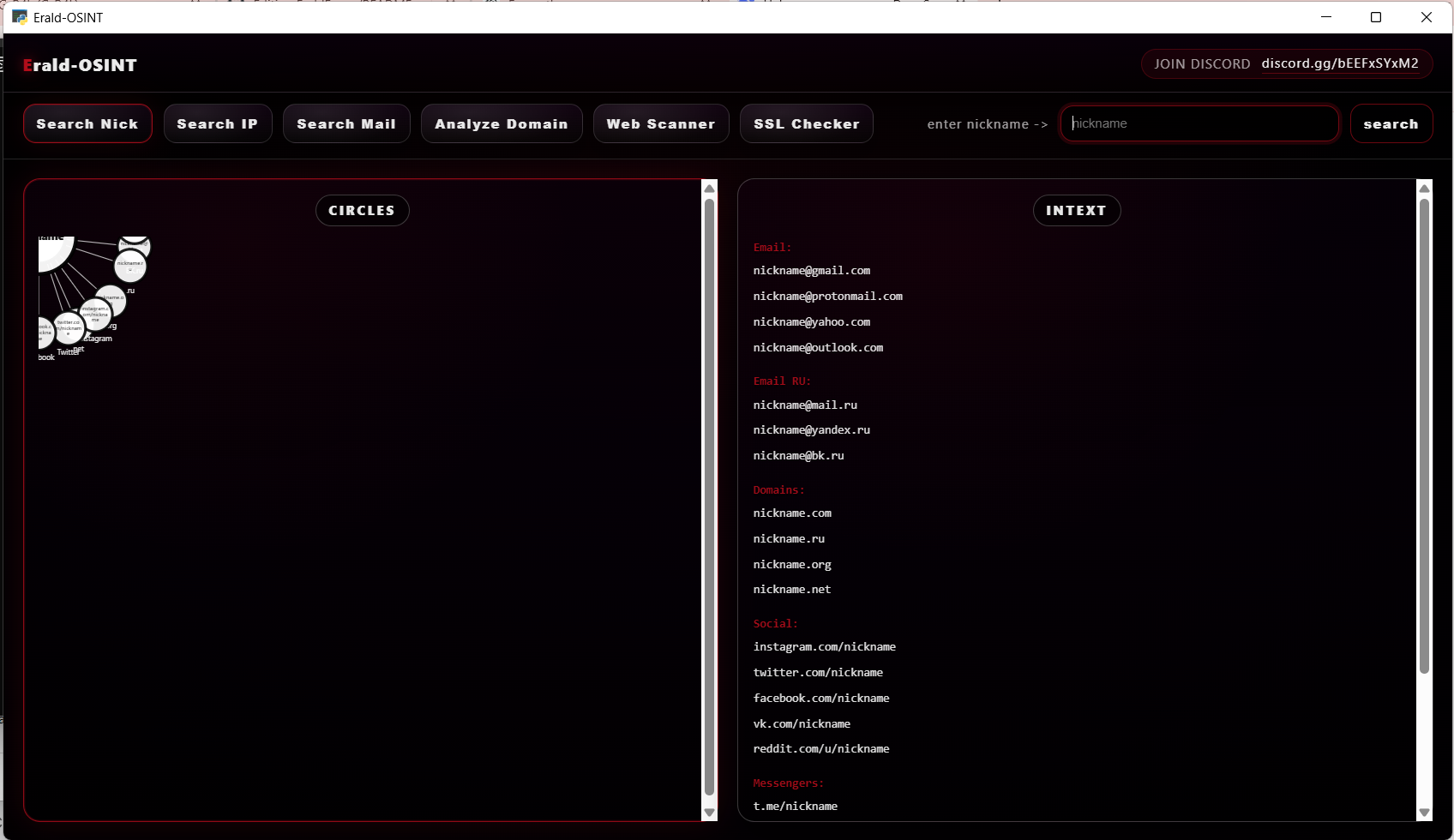Click the nickname@gmail.com email result

[811, 270]
